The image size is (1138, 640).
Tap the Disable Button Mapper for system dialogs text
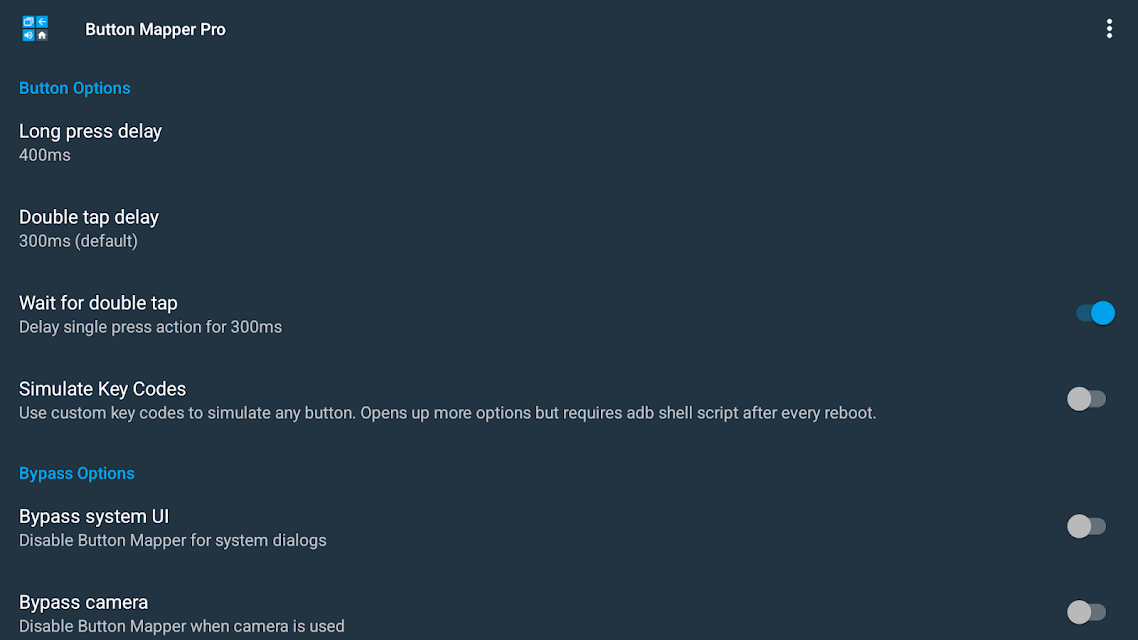(173, 541)
